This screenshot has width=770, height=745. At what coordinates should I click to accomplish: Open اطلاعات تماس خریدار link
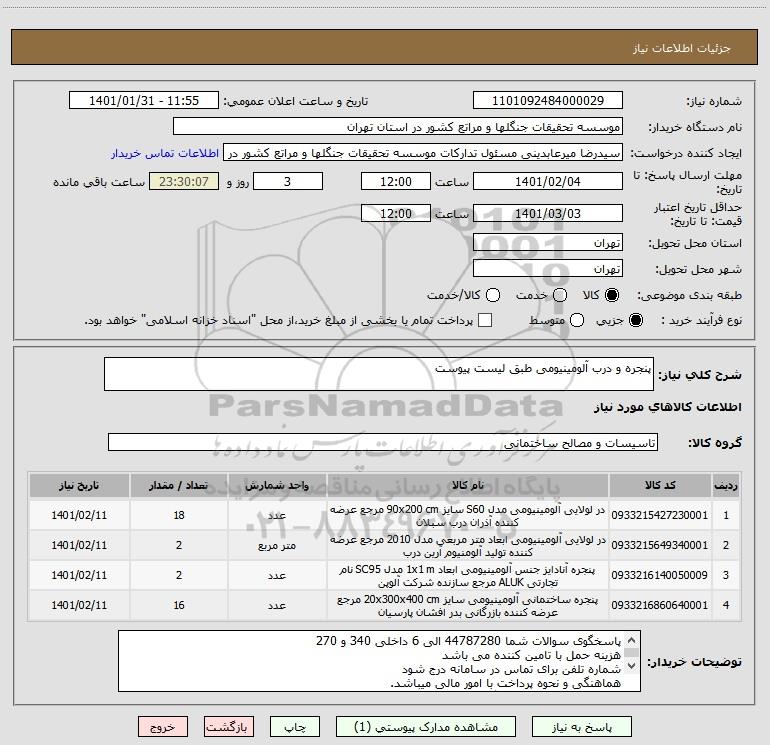[x=165, y=153]
